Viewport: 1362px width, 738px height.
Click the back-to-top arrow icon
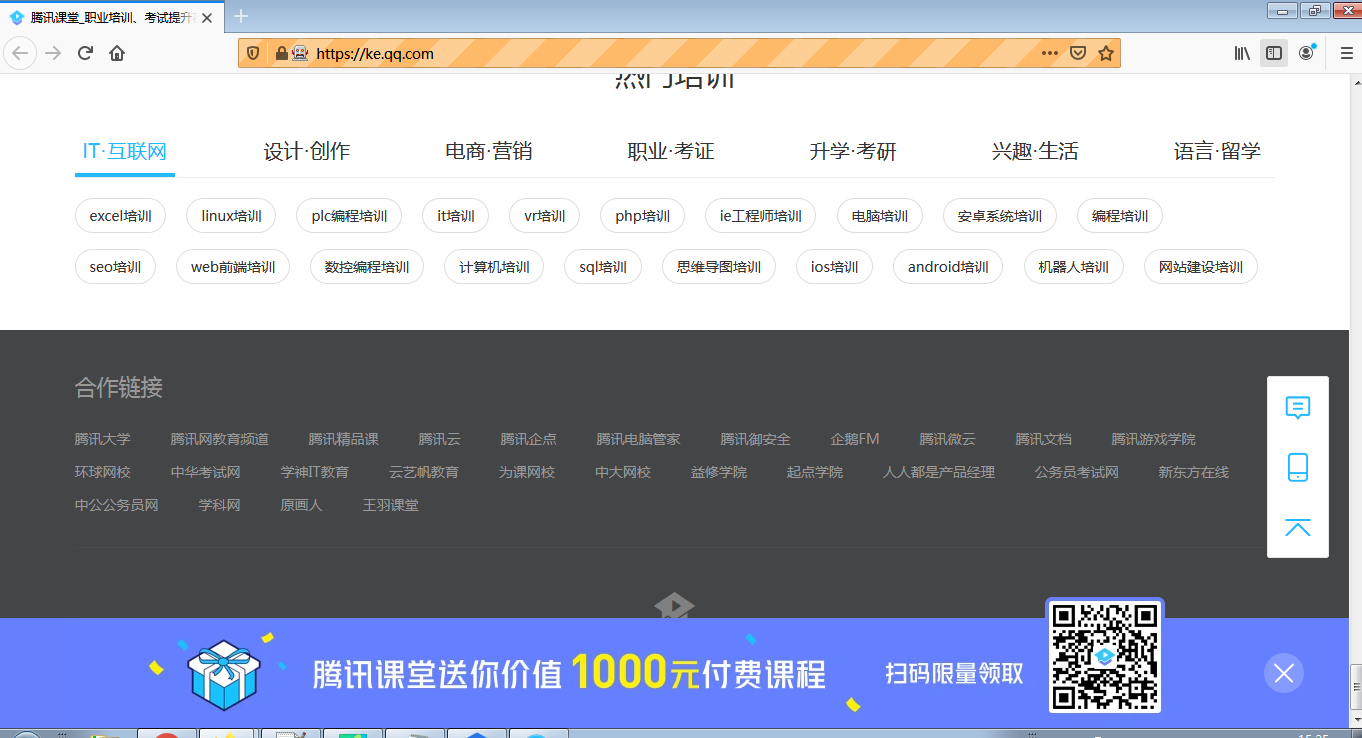[1297, 528]
